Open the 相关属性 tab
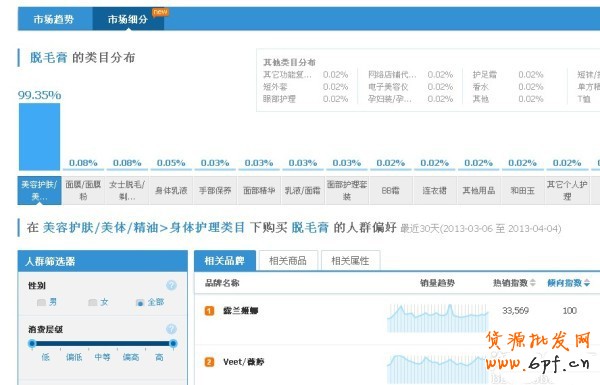Screen dimensions: 600x385 click(350, 261)
